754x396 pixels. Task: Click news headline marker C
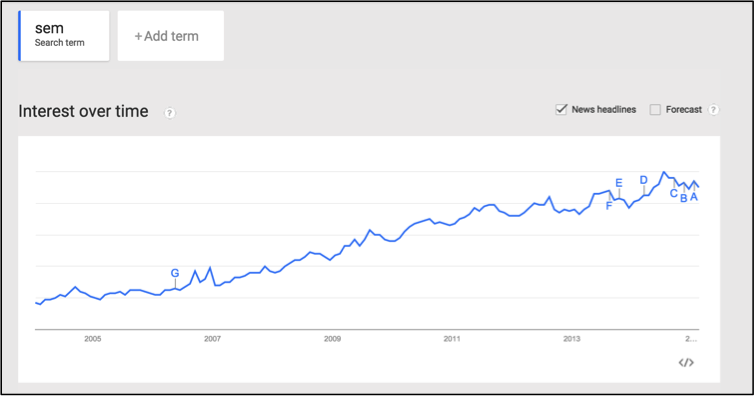click(x=674, y=194)
